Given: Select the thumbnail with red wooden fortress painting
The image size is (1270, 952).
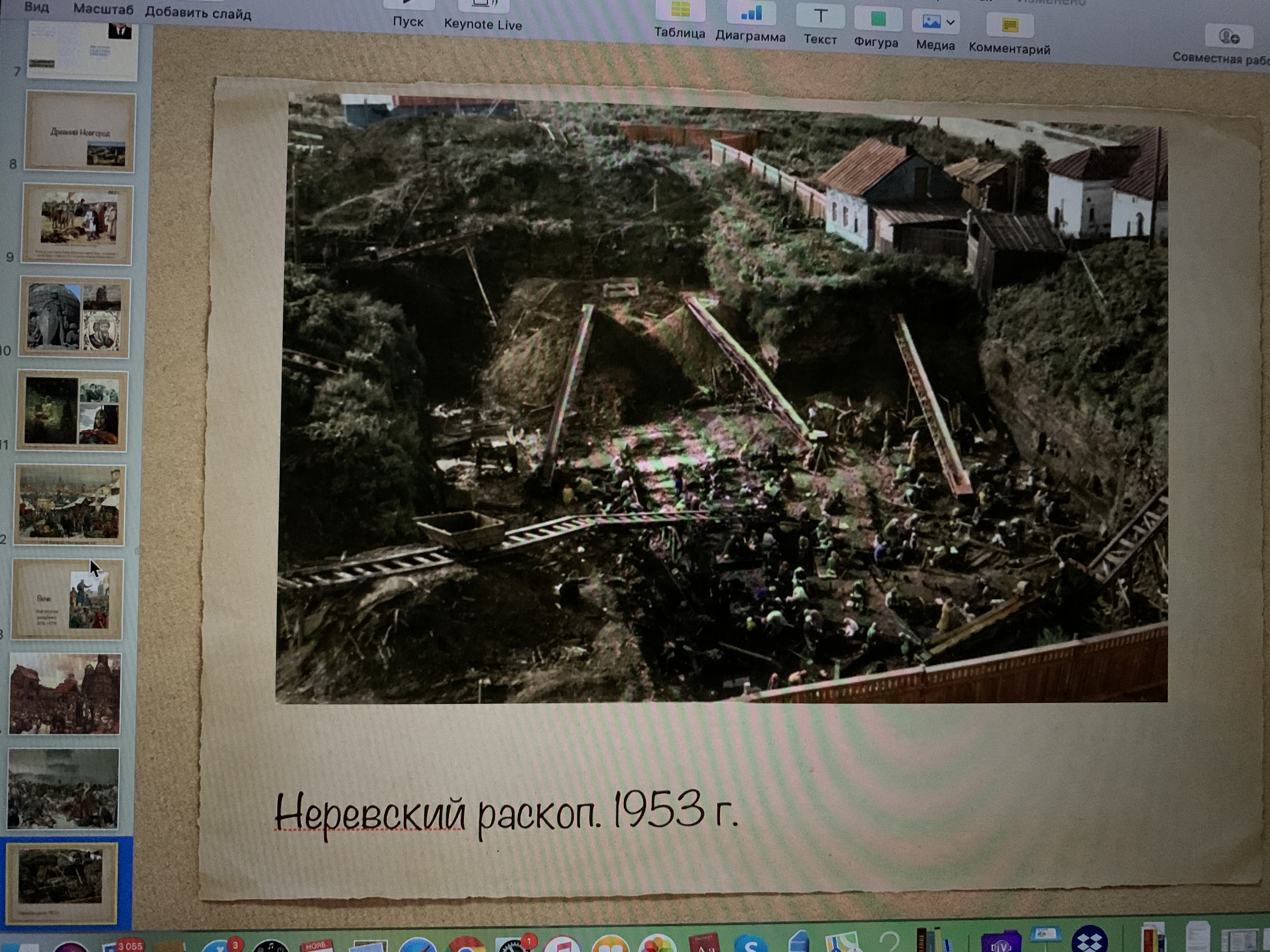Looking at the screenshot, I should 65,694.
